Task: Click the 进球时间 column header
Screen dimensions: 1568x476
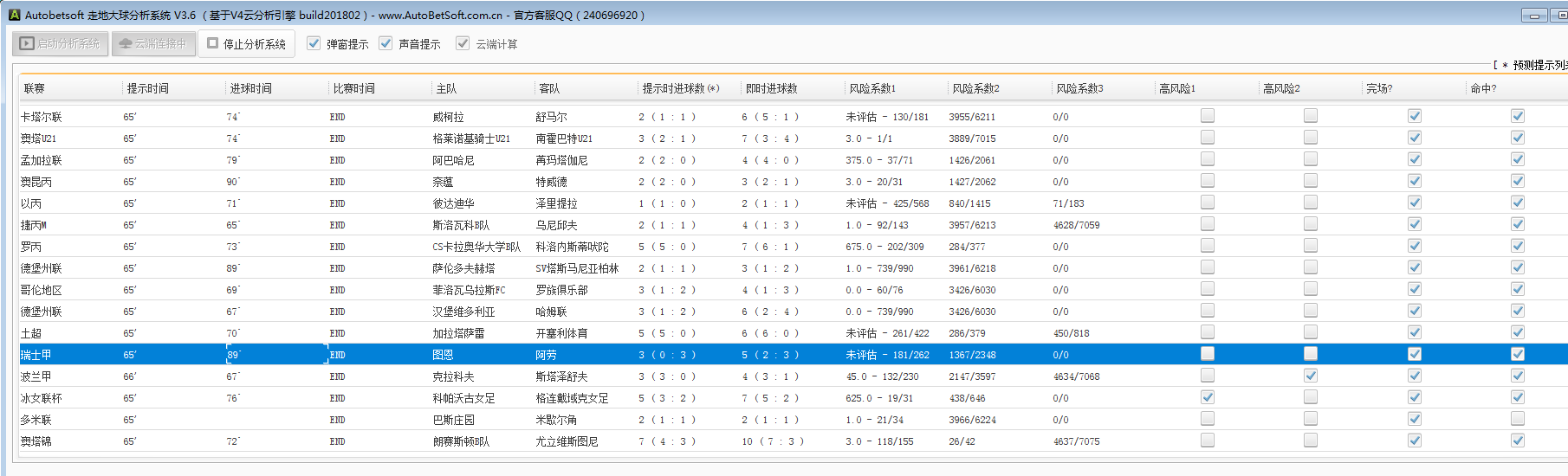Action: (x=251, y=88)
